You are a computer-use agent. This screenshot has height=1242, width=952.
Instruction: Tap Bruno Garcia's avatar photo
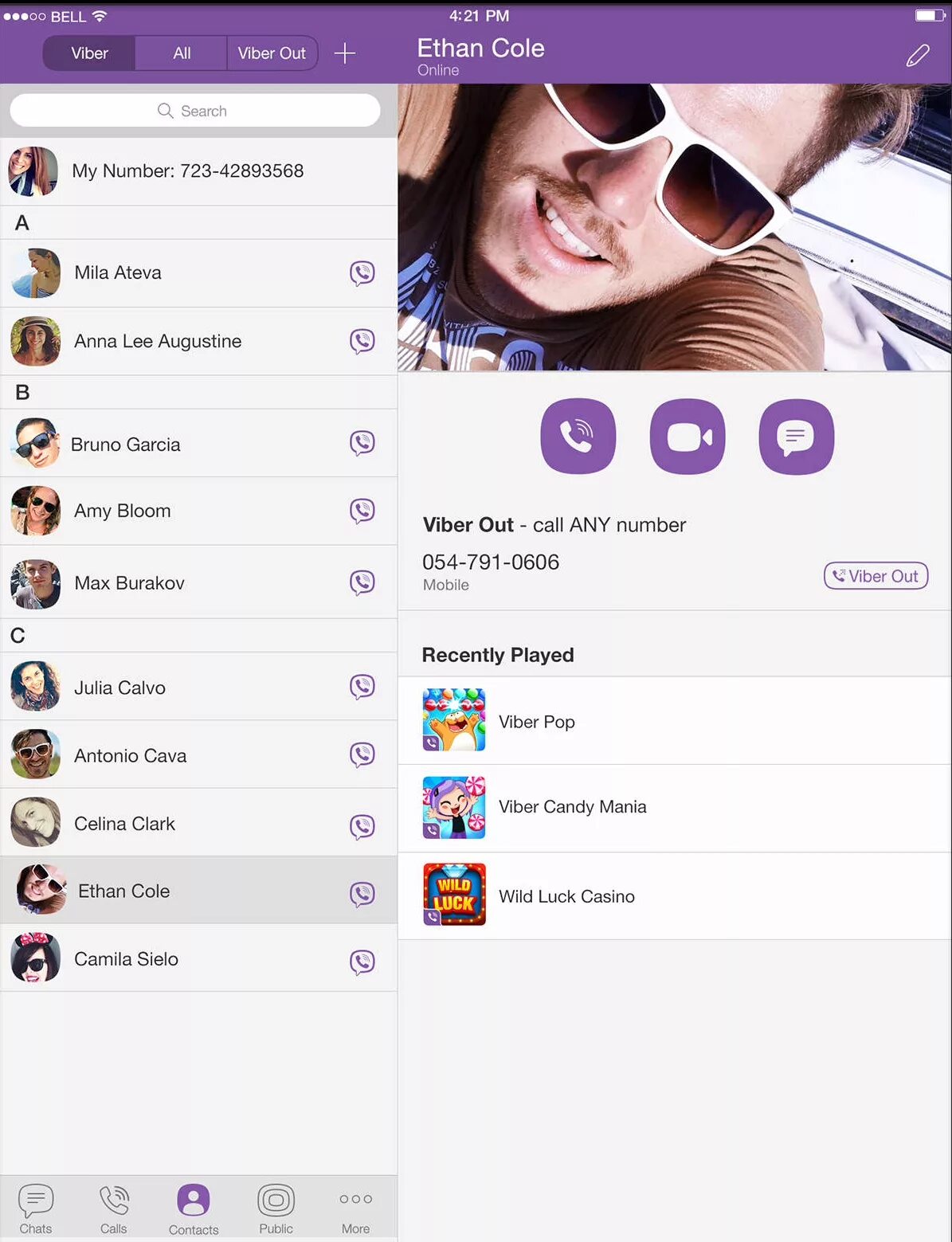(35, 443)
